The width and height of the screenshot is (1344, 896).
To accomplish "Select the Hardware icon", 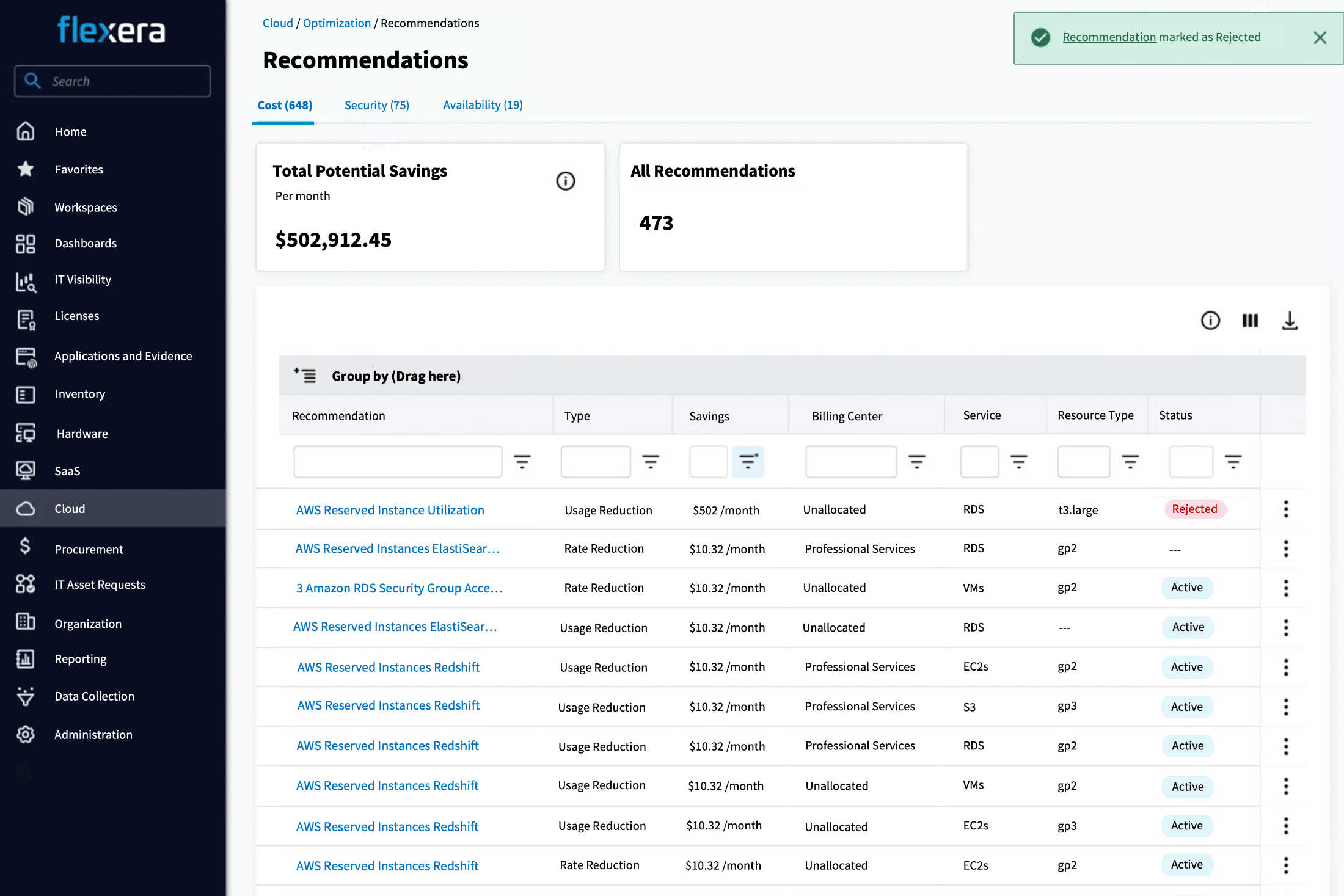I will (26, 433).
